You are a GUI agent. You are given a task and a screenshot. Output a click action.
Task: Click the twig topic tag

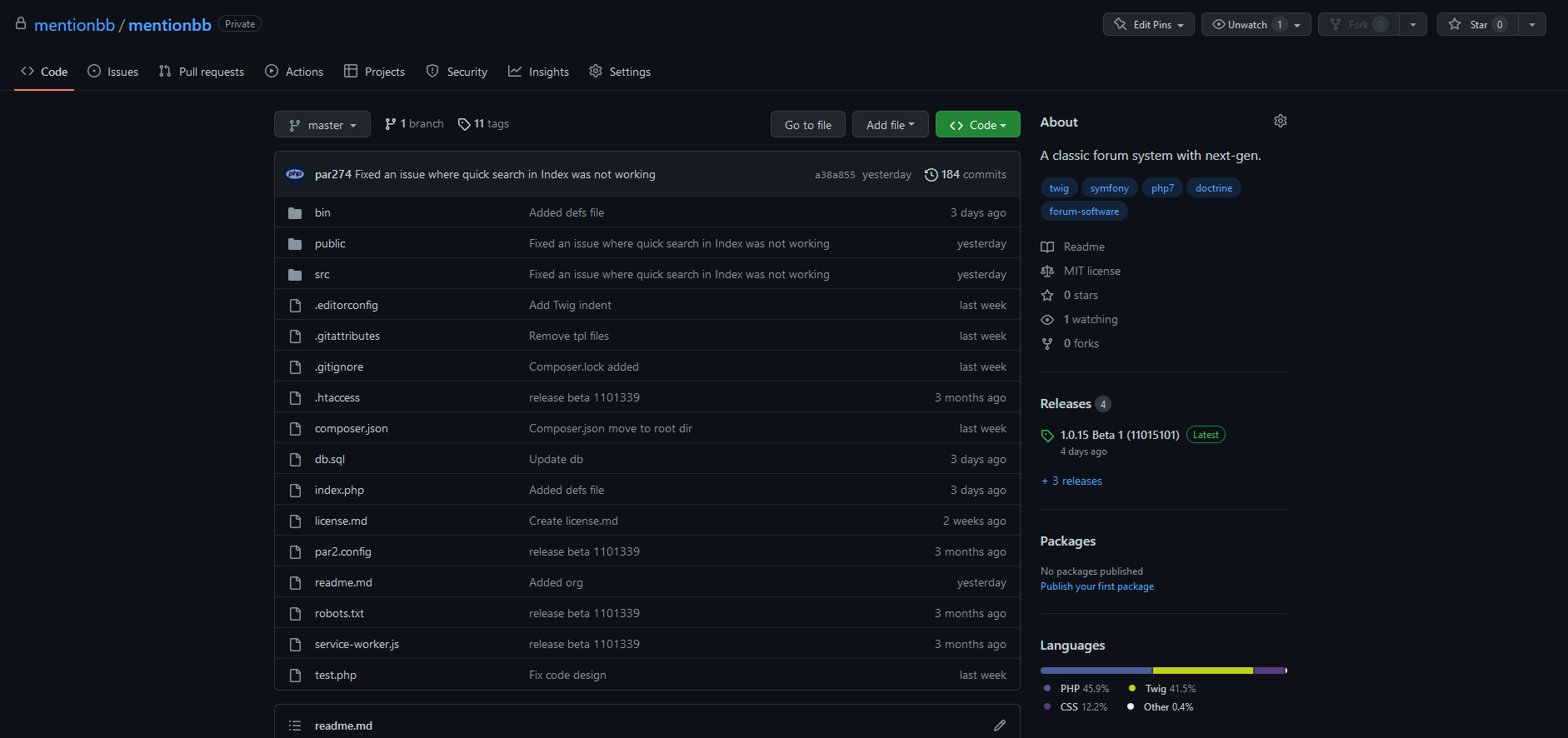pyautogui.click(x=1059, y=188)
